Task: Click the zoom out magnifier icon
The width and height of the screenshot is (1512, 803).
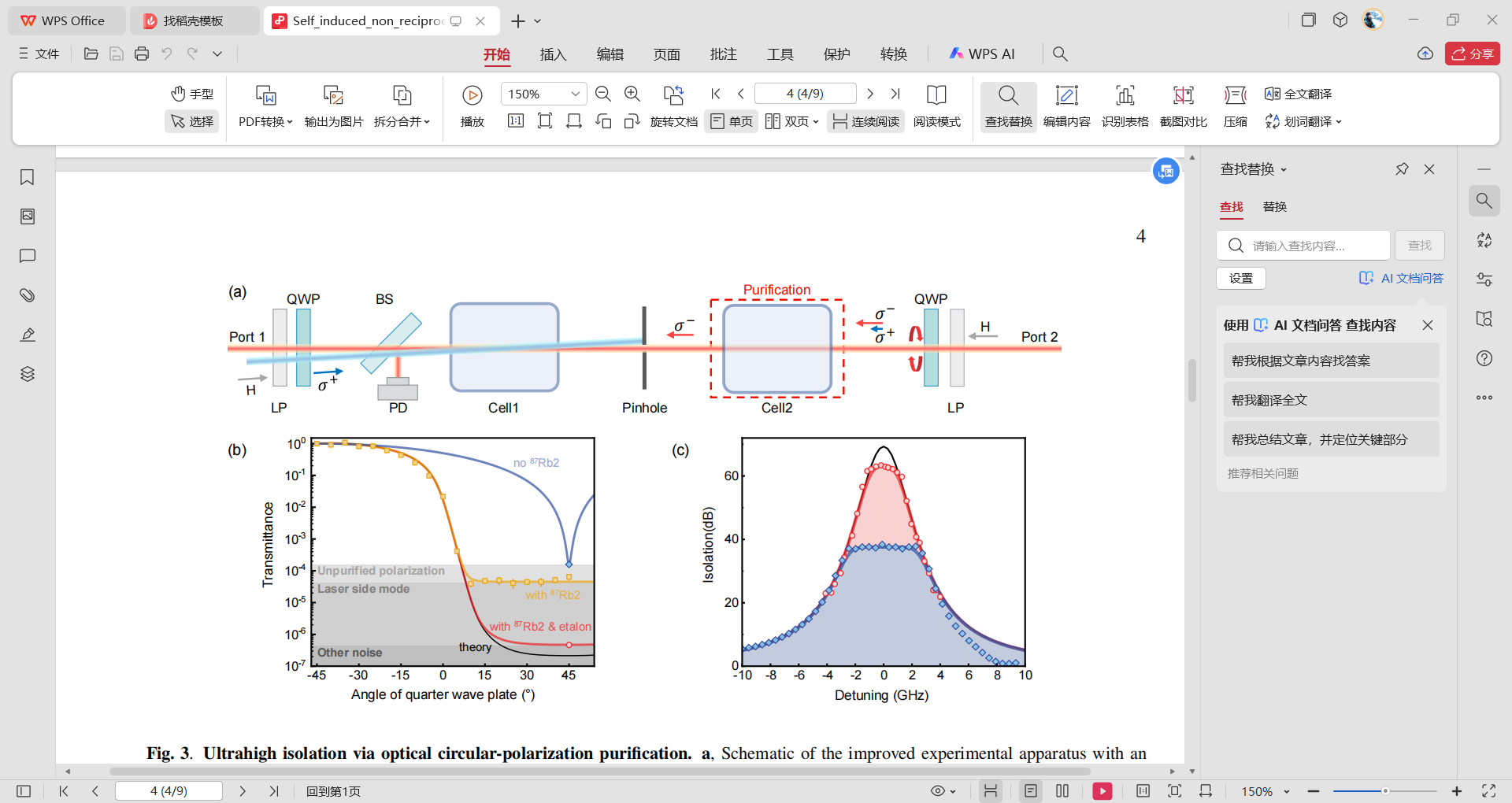Action: [603, 94]
